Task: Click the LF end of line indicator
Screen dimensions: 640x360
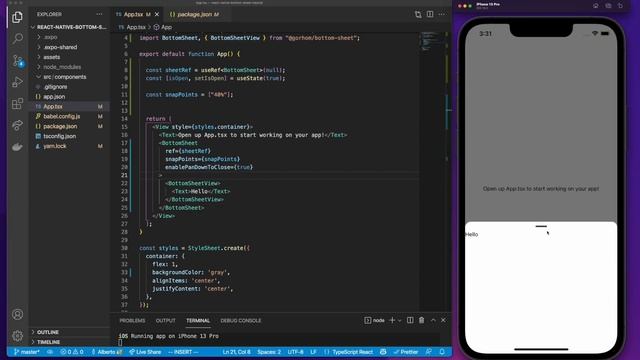Action: [313, 352]
